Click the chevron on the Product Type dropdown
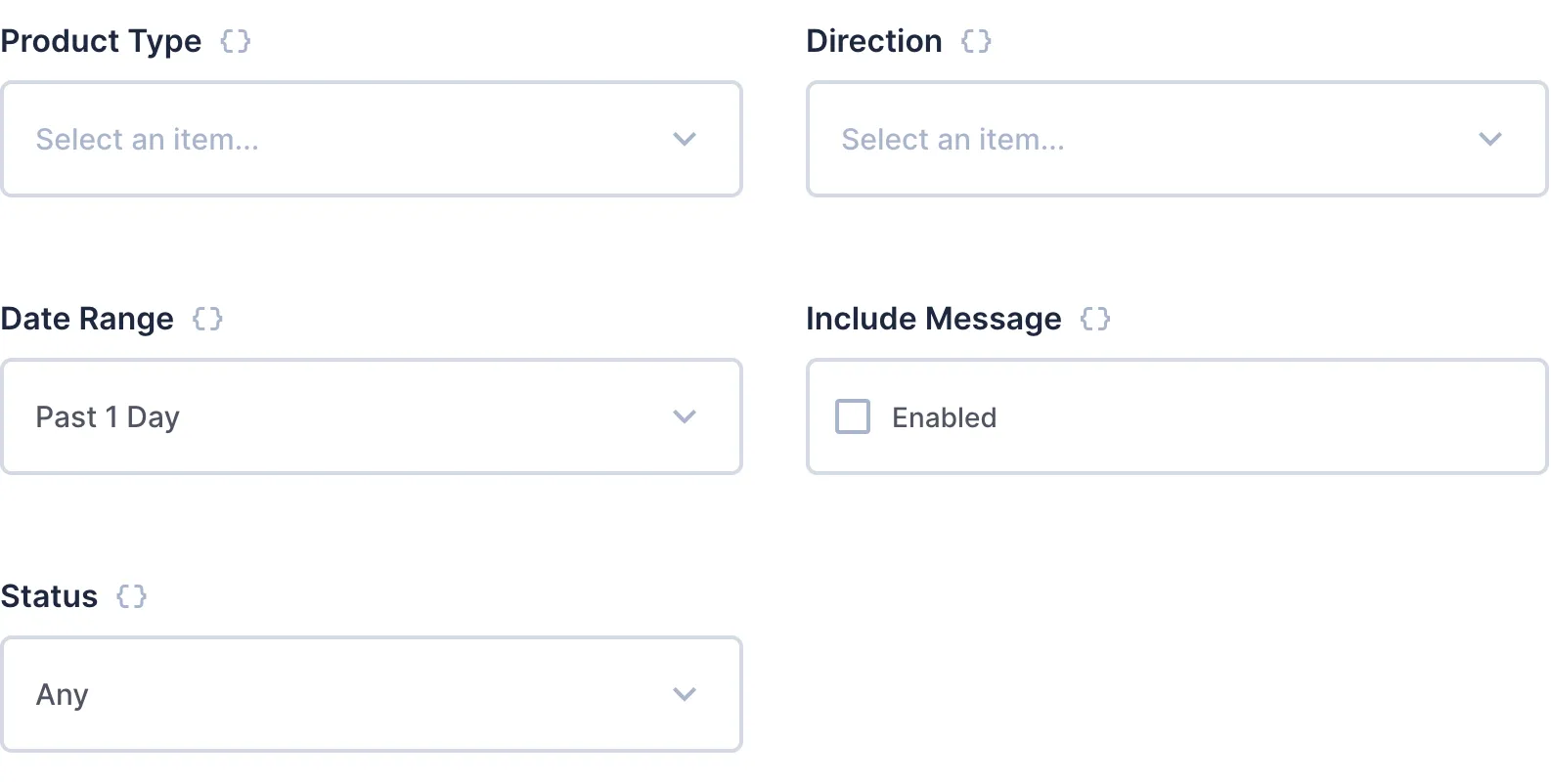 pos(685,139)
